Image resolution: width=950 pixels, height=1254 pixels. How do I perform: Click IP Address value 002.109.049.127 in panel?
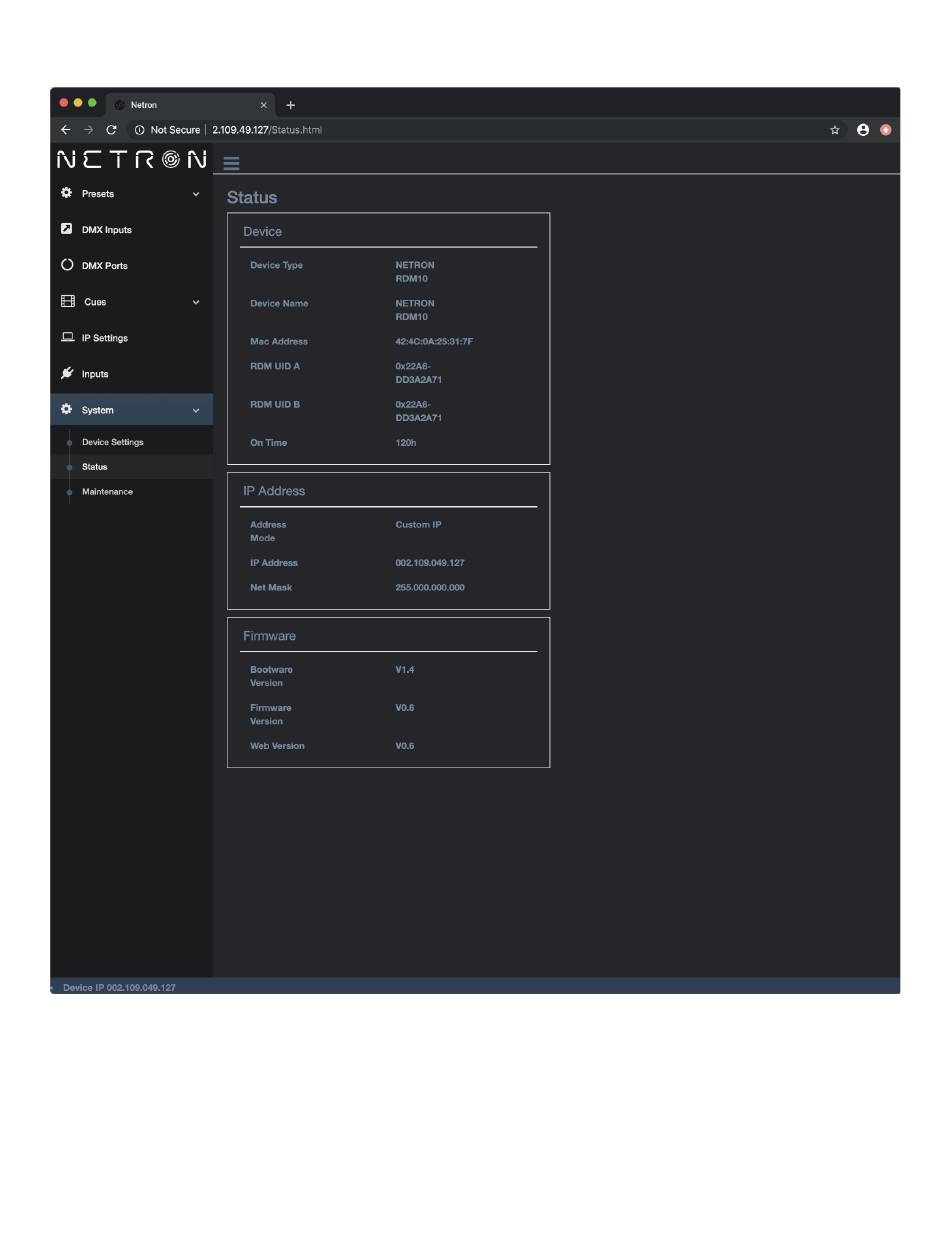click(x=430, y=563)
